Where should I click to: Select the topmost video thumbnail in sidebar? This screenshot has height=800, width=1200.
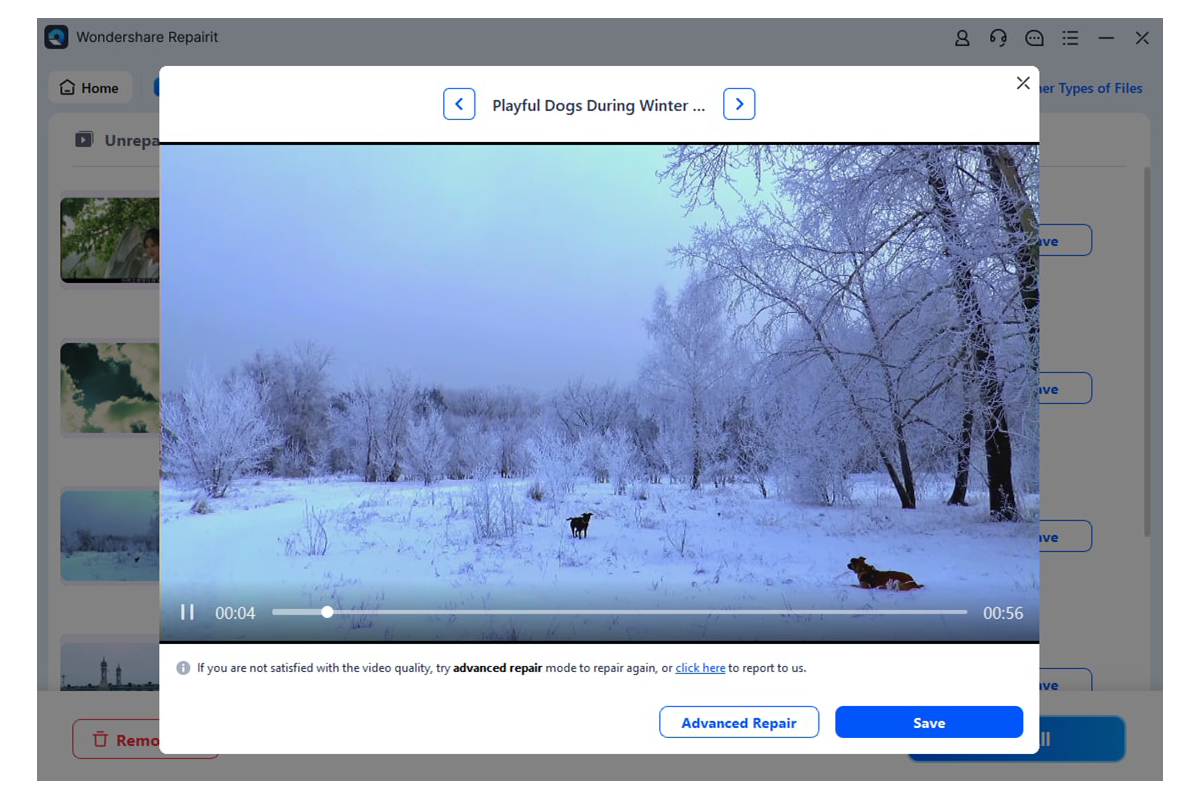coord(110,240)
